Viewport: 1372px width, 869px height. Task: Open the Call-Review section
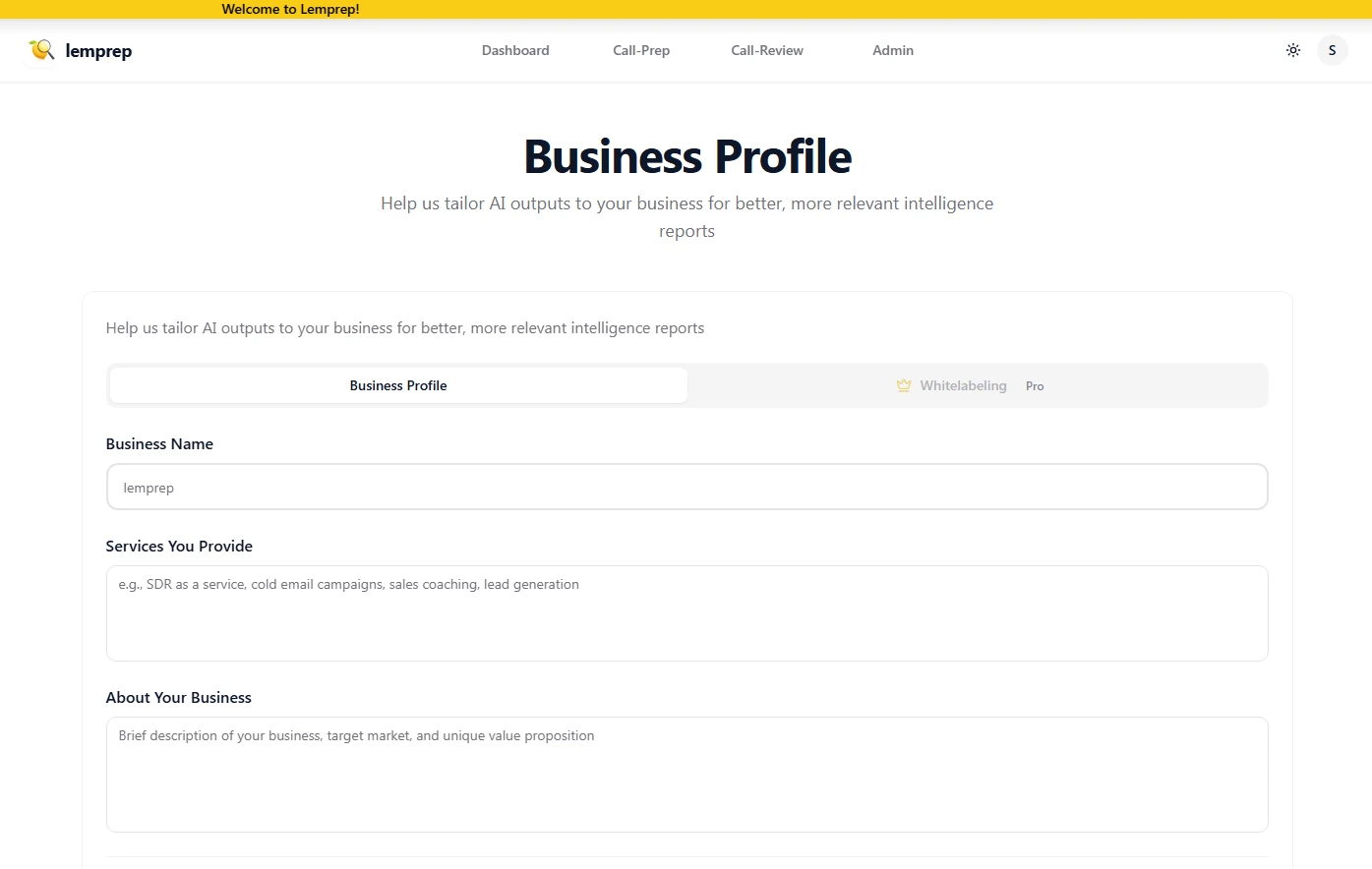pyautogui.click(x=767, y=50)
